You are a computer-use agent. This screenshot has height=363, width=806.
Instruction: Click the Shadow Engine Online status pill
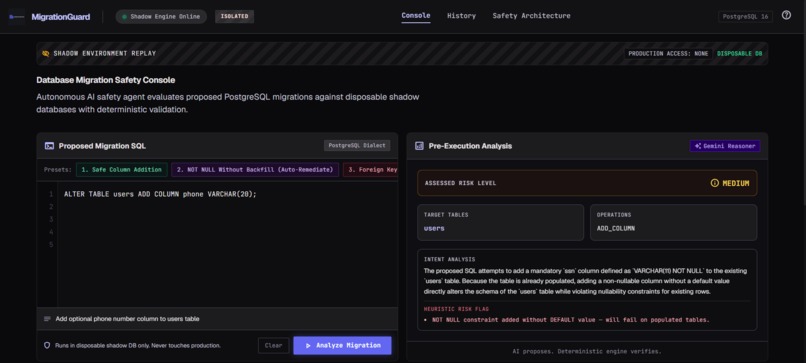pyautogui.click(x=161, y=16)
